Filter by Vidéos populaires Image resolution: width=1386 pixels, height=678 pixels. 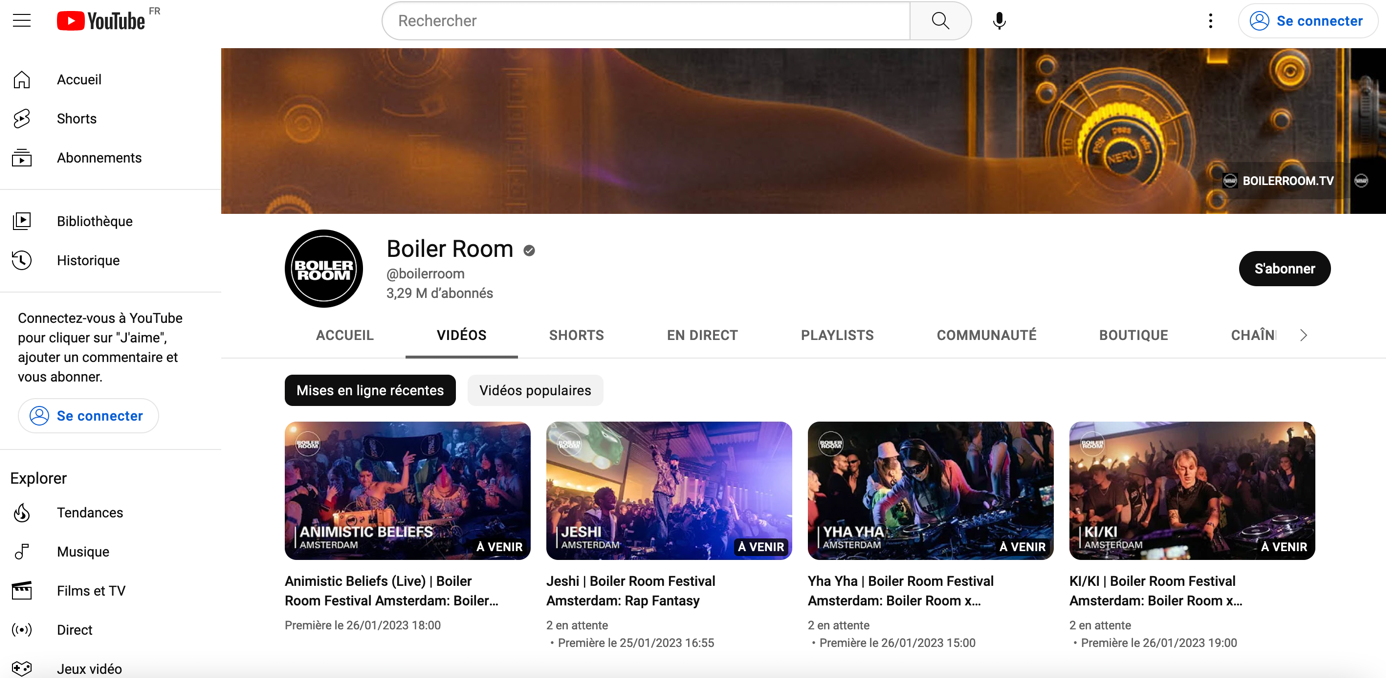click(535, 391)
